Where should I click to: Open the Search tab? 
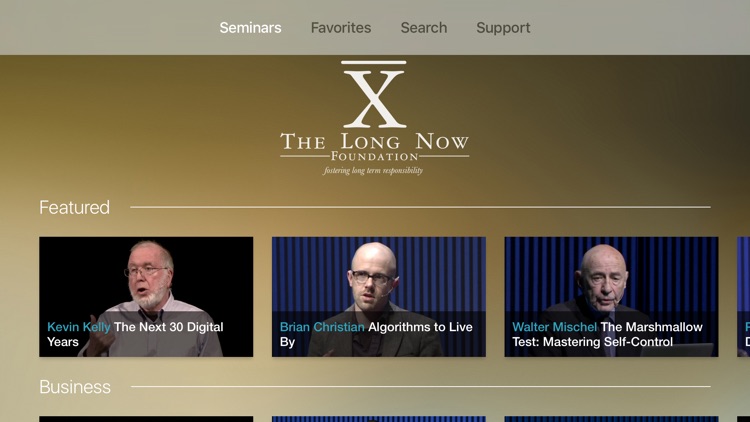(x=424, y=28)
